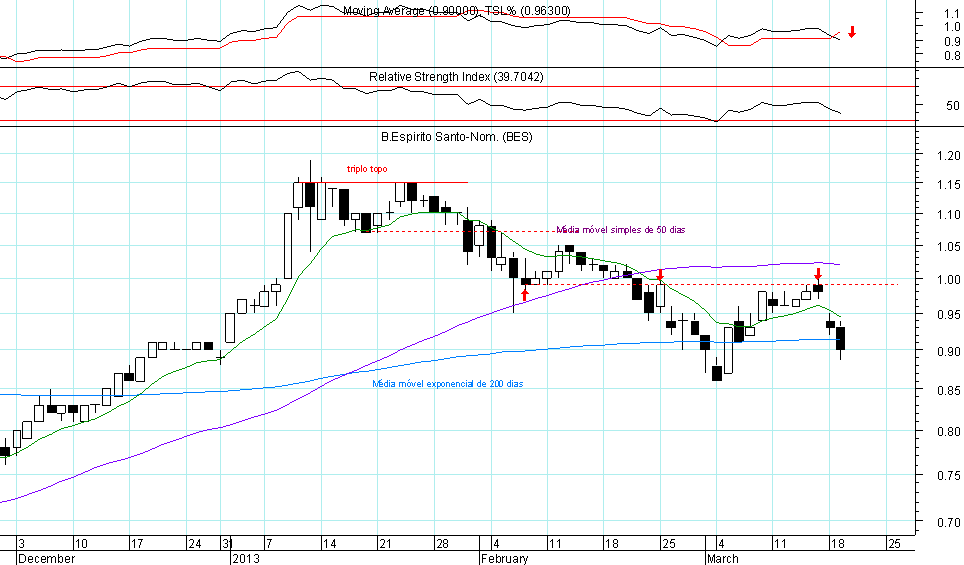The height and width of the screenshot is (565, 964).
Task: Select the 0.95 price axis label
Action: click(x=949, y=315)
